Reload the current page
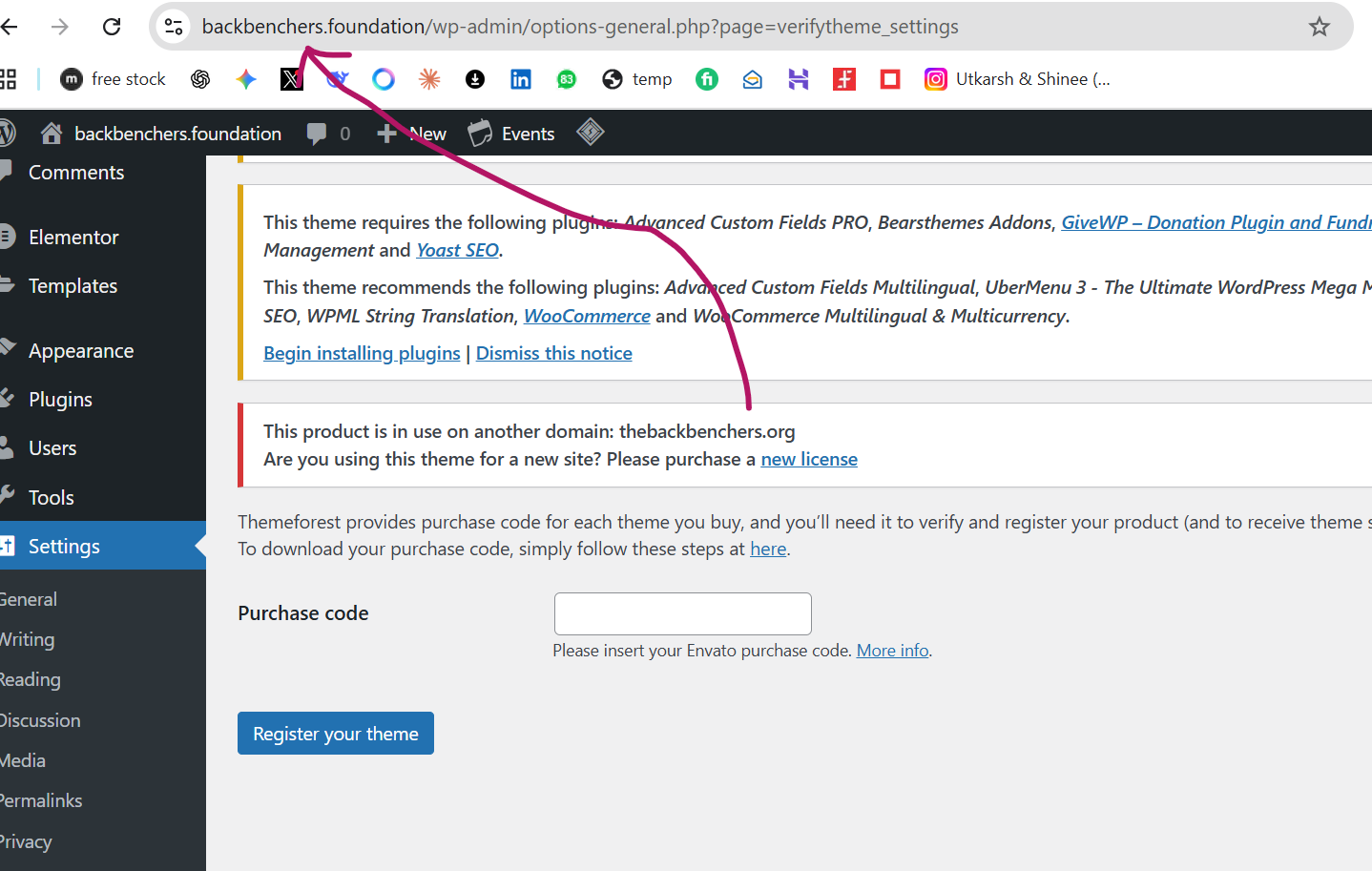The width and height of the screenshot is (1372, 871). click(x=112, y=27)
